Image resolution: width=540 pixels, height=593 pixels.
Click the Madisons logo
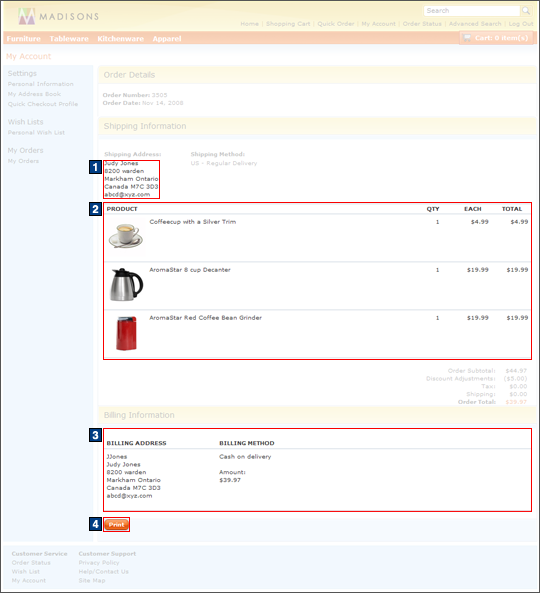[59, 16]
